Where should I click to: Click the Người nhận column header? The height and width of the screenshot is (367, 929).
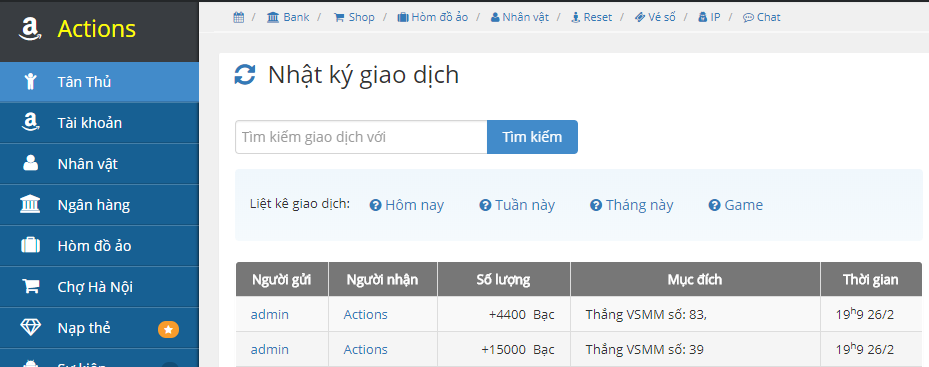[x=383, y=279]
